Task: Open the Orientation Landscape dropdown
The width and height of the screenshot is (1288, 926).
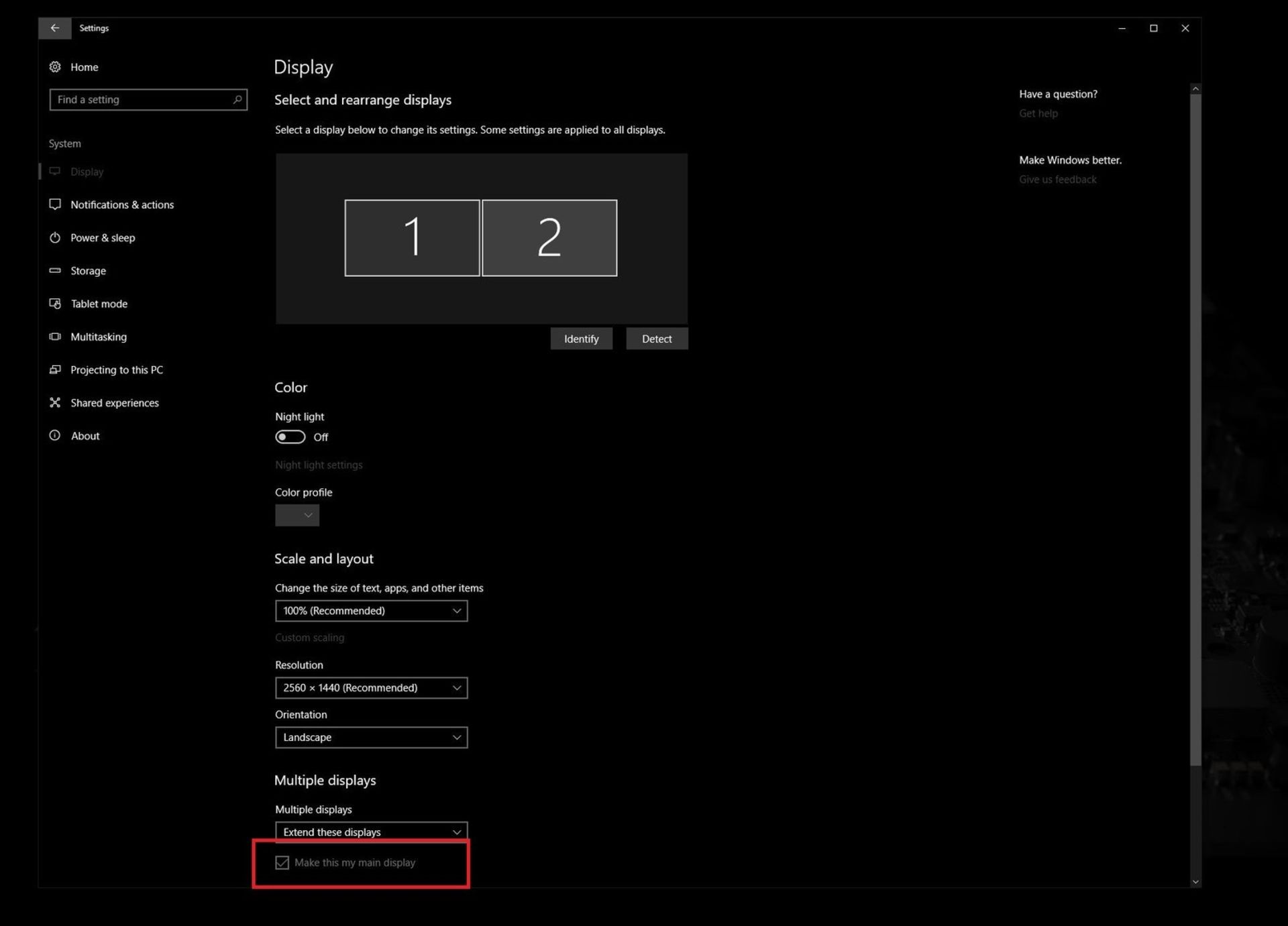Action: coord(371,738)
